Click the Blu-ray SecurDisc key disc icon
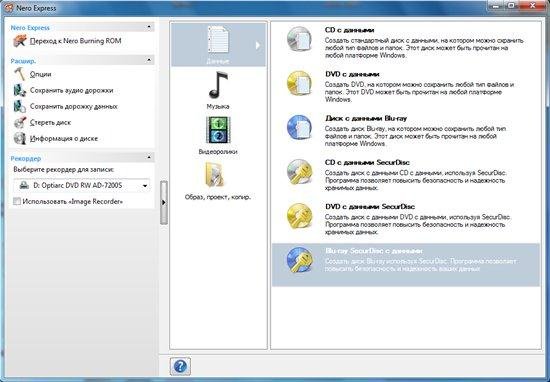550x382 pixels. tap(299, 260)
